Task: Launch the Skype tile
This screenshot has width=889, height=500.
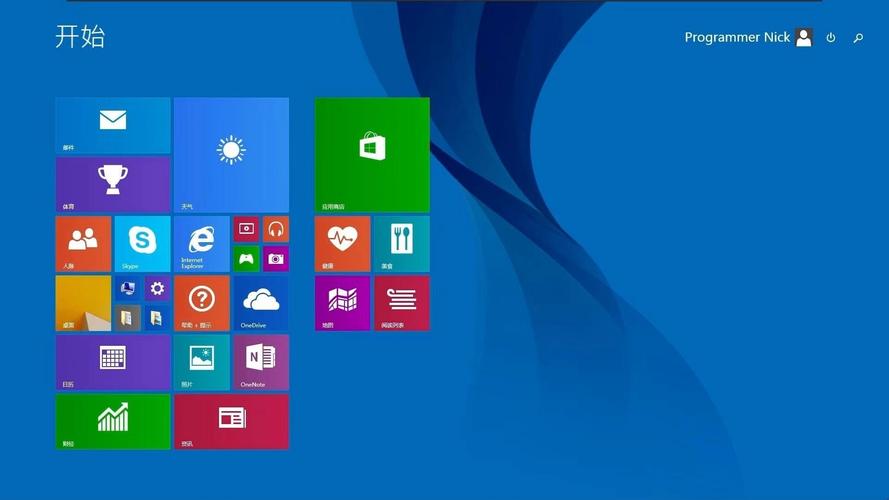Action: click(x=142, y=244)
